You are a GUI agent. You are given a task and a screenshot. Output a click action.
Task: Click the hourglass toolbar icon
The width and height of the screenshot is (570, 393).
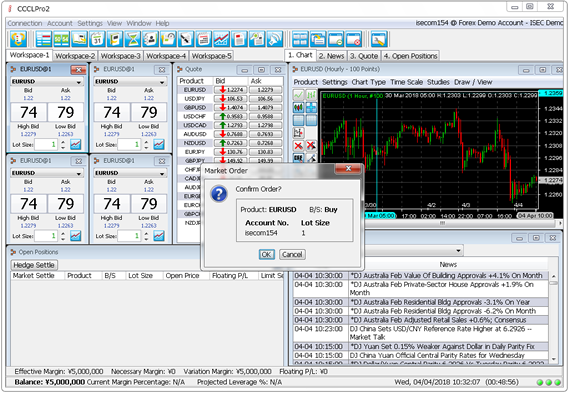pos(133,39)
